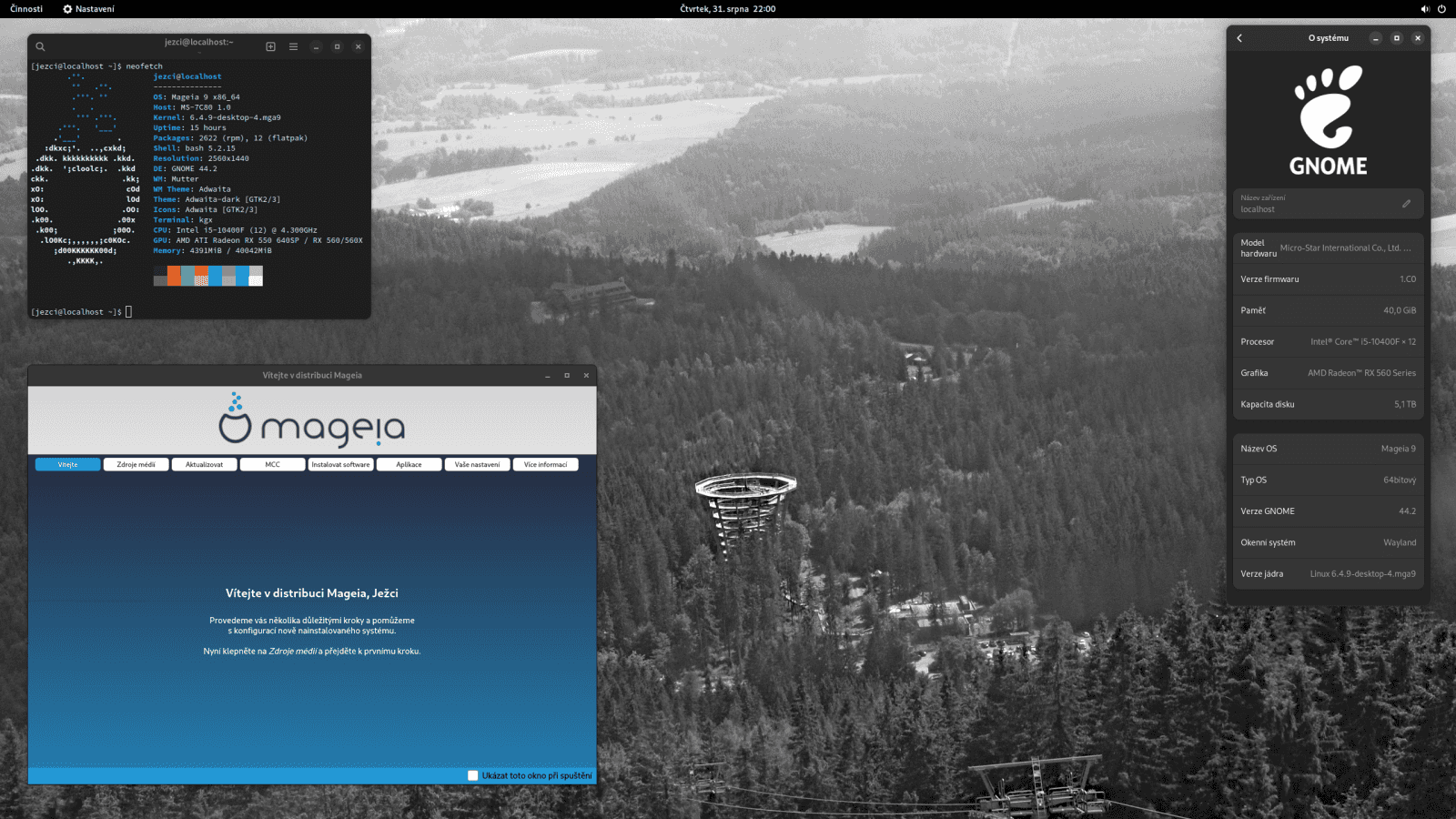Viewport: 1456px width, 819px height.
Task: Click the Verze jádra Linux row
Action: pyautogui.click(x=1329, y=574)
